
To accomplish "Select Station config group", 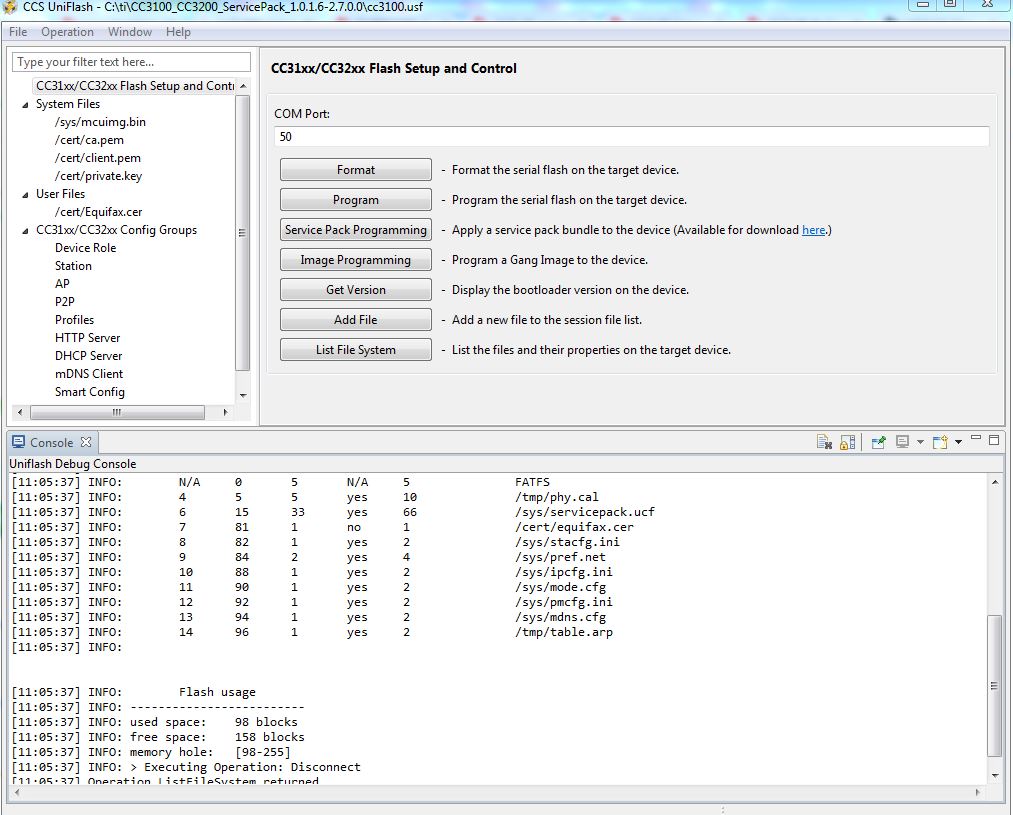I will point(73,266).
